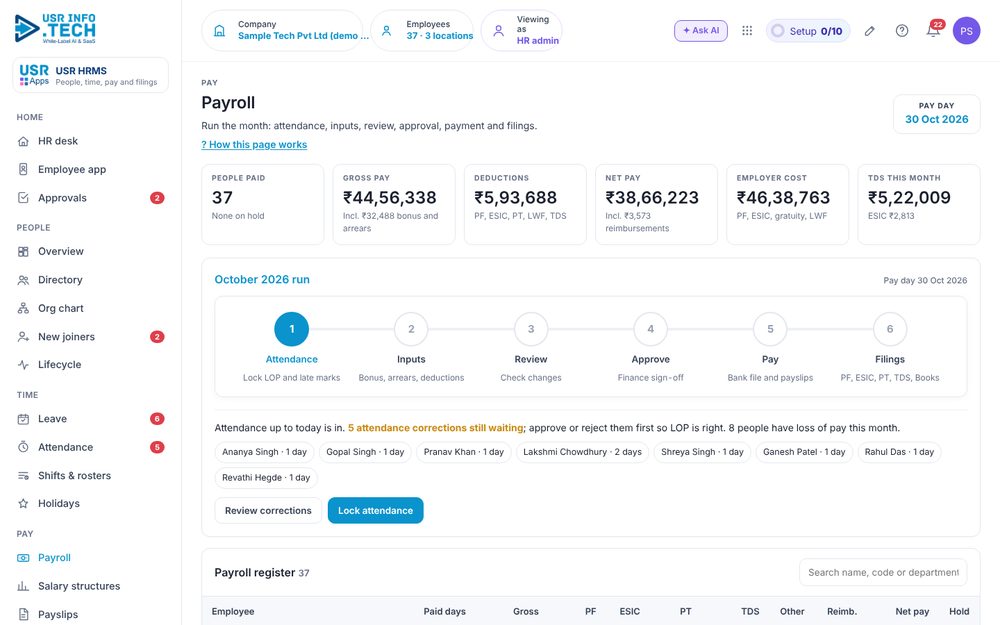Click the USR Info Tech logo
Viewport: 1000px width, 625px height.
55,29
